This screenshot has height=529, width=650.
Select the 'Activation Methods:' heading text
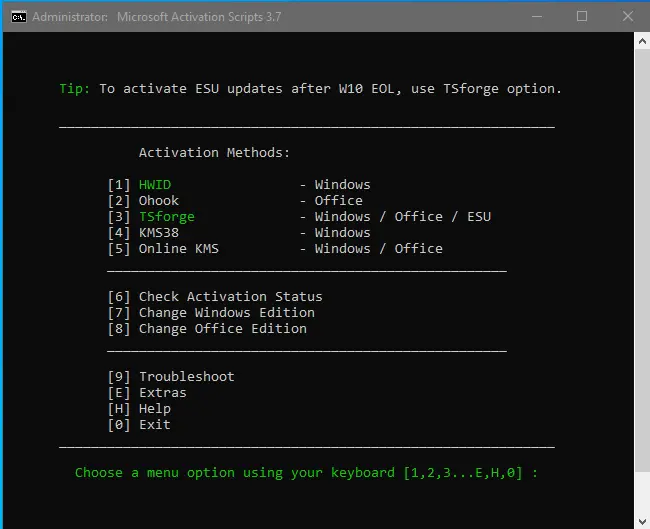[x=214, y=153]
